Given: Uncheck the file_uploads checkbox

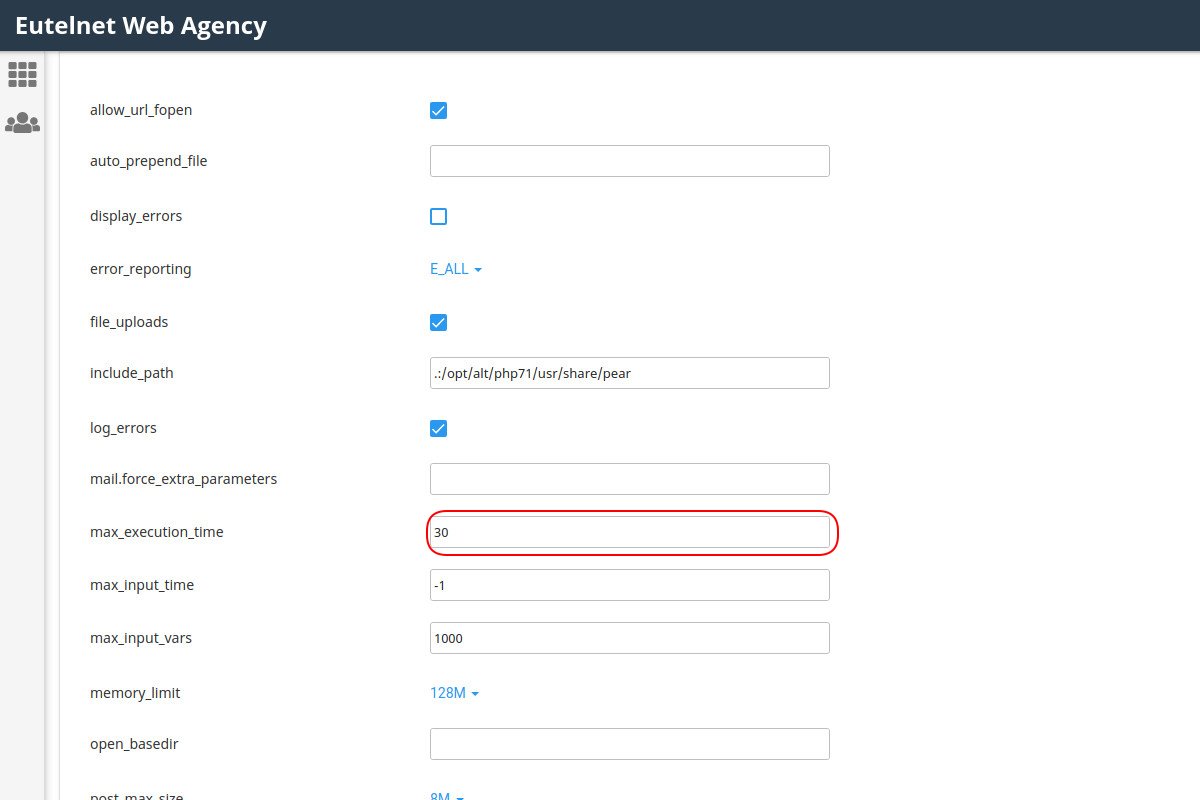Looking at the screenshot, I should tap(438, 322).
